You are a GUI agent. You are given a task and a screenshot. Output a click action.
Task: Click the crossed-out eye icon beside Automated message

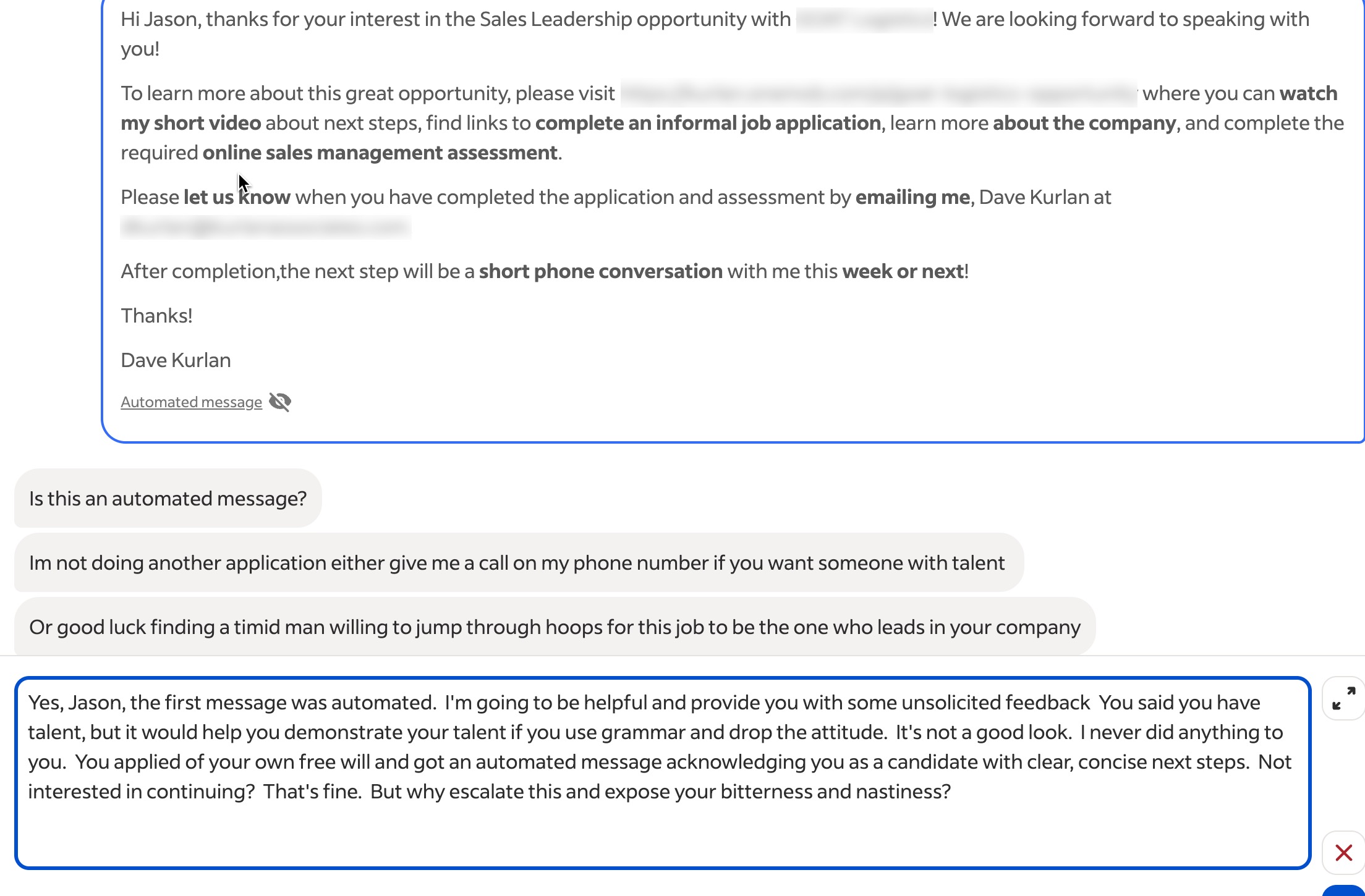tap(280, 402)
